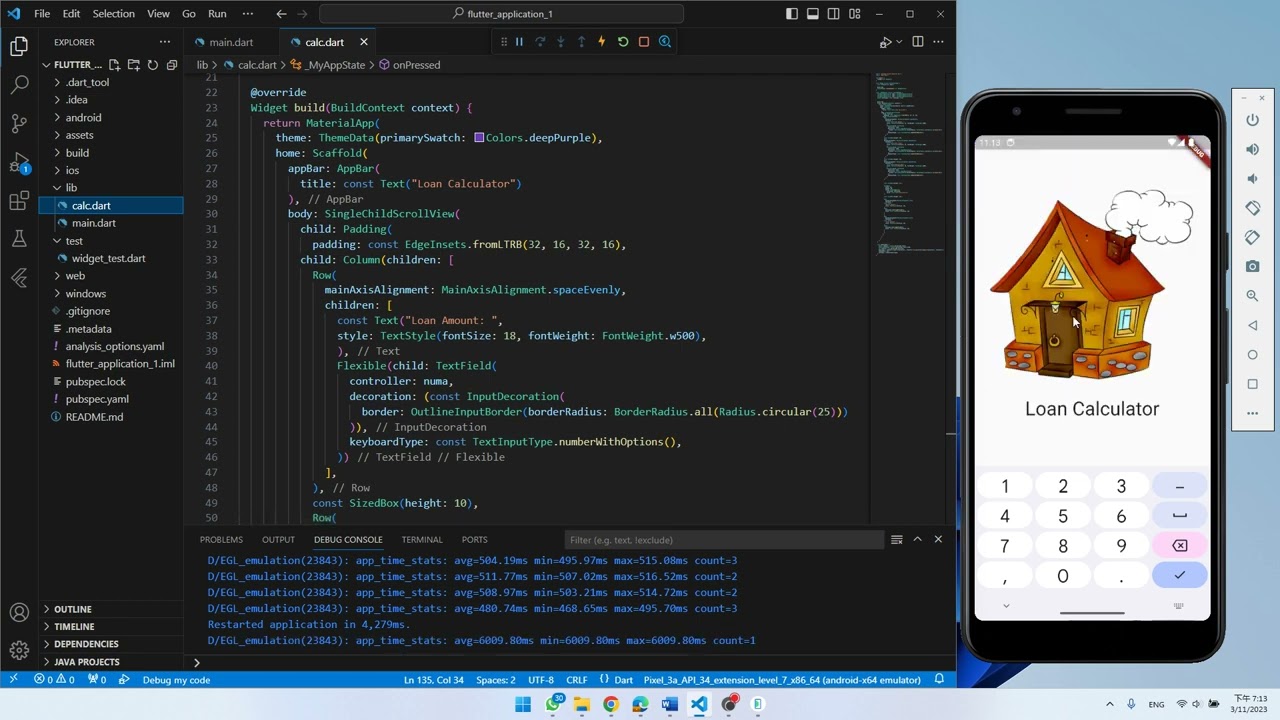Toggle the secondary side bar layout
Viewport: 1280px width, 720px height.
834,14
